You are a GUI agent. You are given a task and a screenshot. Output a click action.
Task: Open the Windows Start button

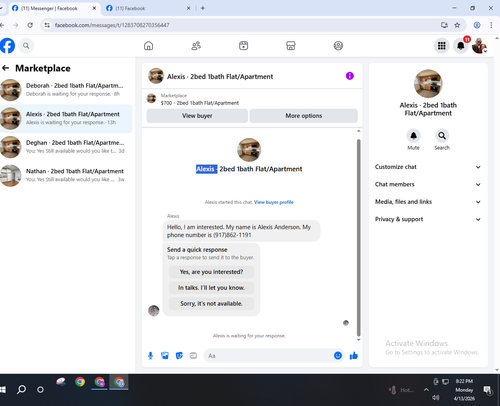point(3,389)
